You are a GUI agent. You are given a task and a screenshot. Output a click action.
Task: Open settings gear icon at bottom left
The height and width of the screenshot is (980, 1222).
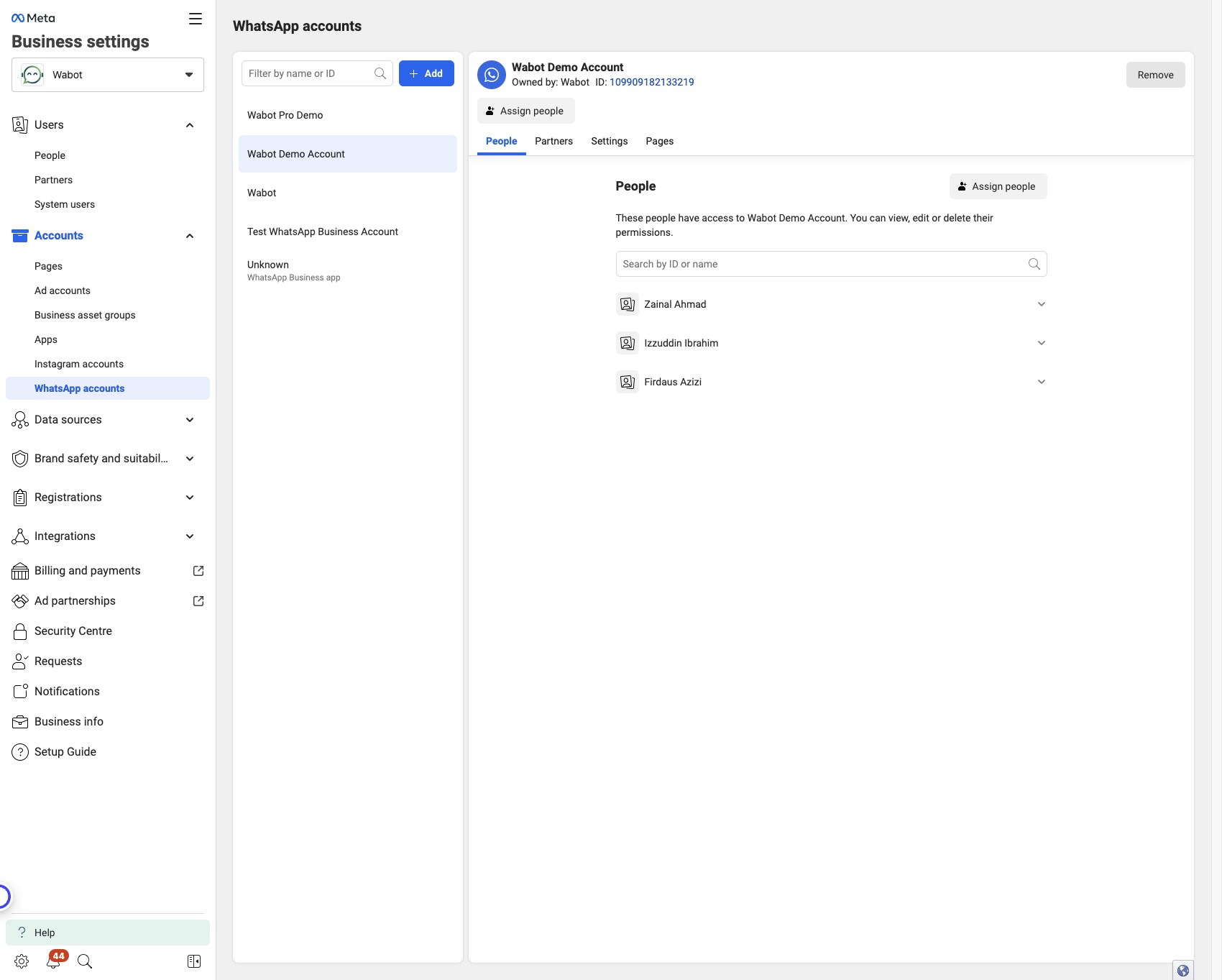tap(22, 961)
